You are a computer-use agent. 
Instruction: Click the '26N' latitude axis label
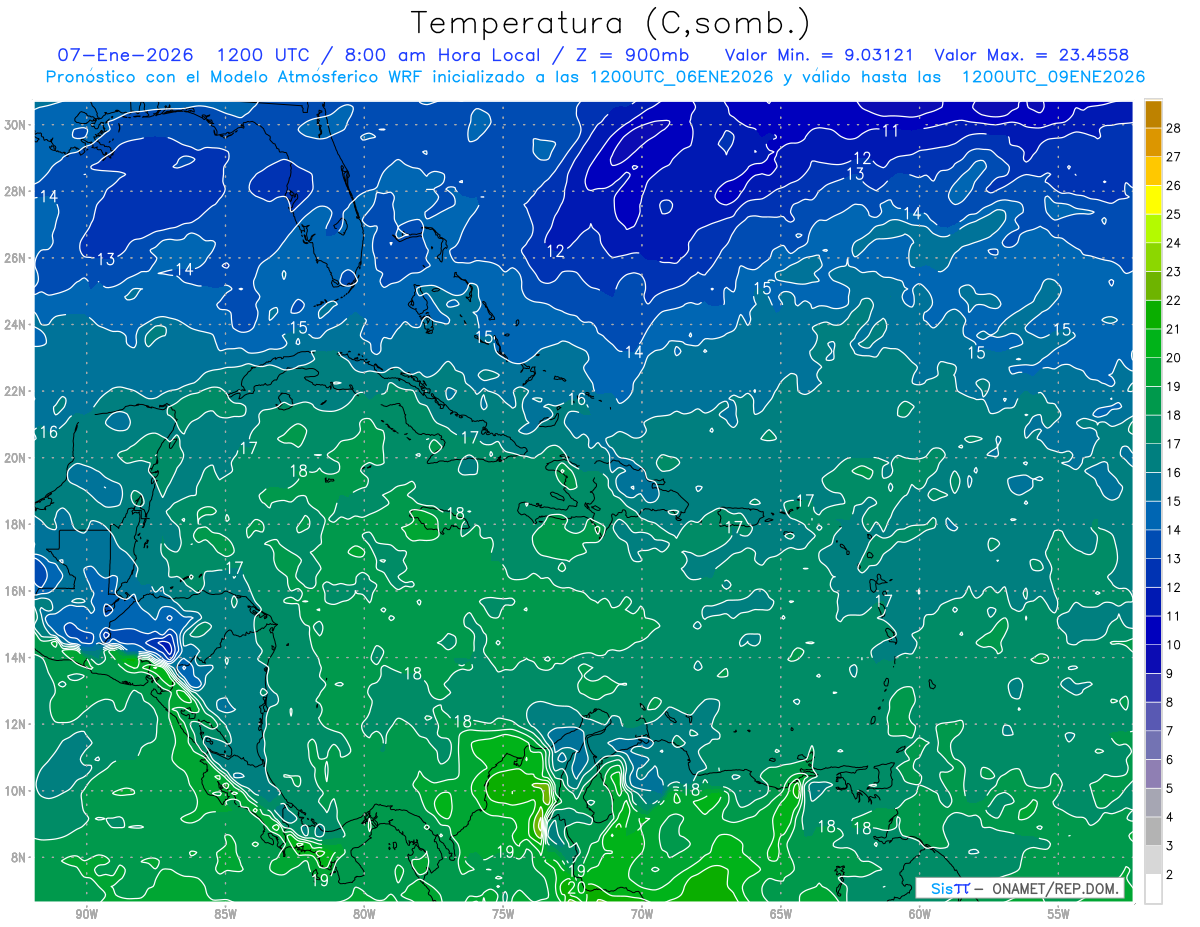click(14, 258)
